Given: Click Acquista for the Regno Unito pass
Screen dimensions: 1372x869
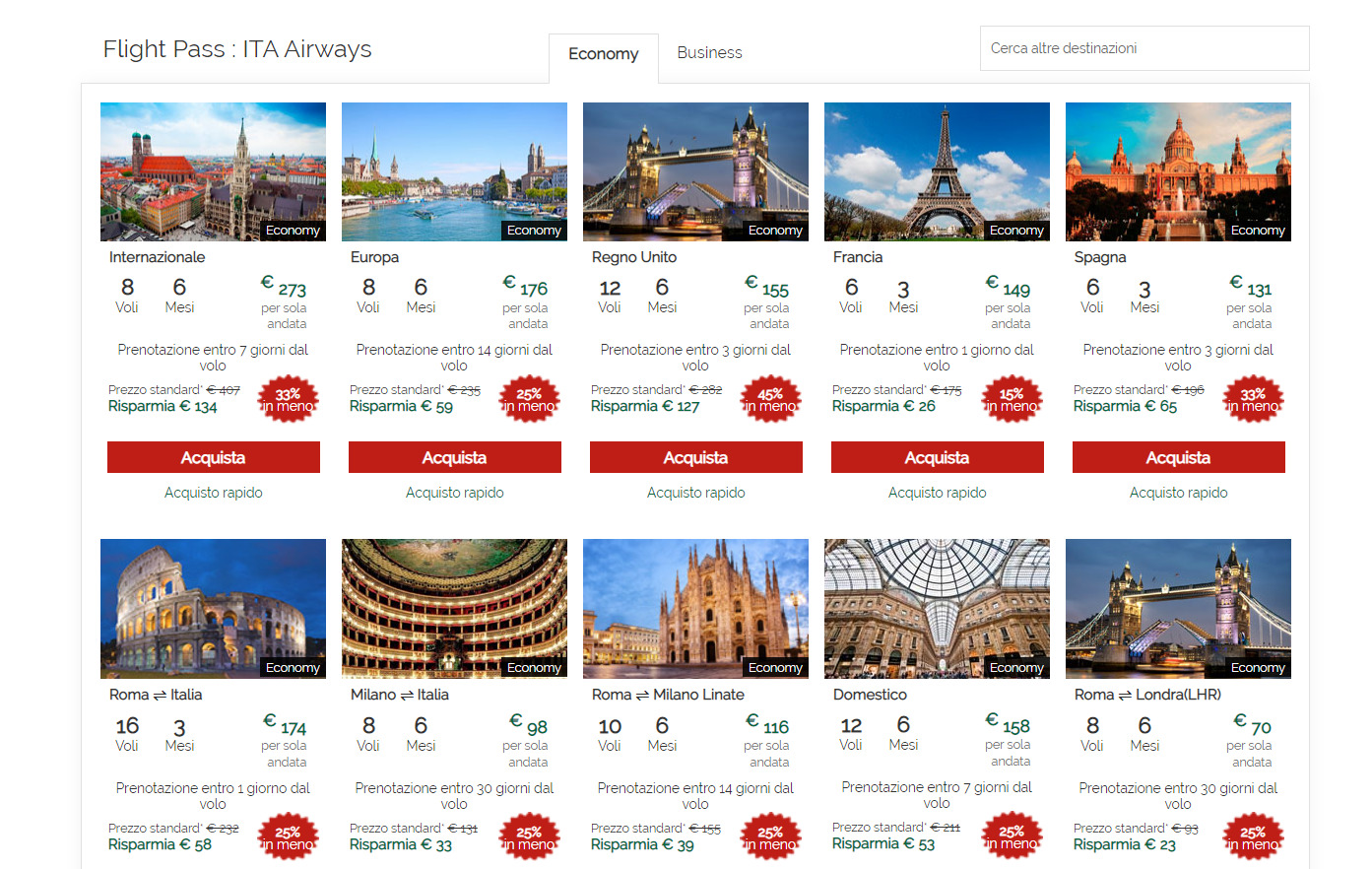Looking at the screenshot, I should point(696,457).
